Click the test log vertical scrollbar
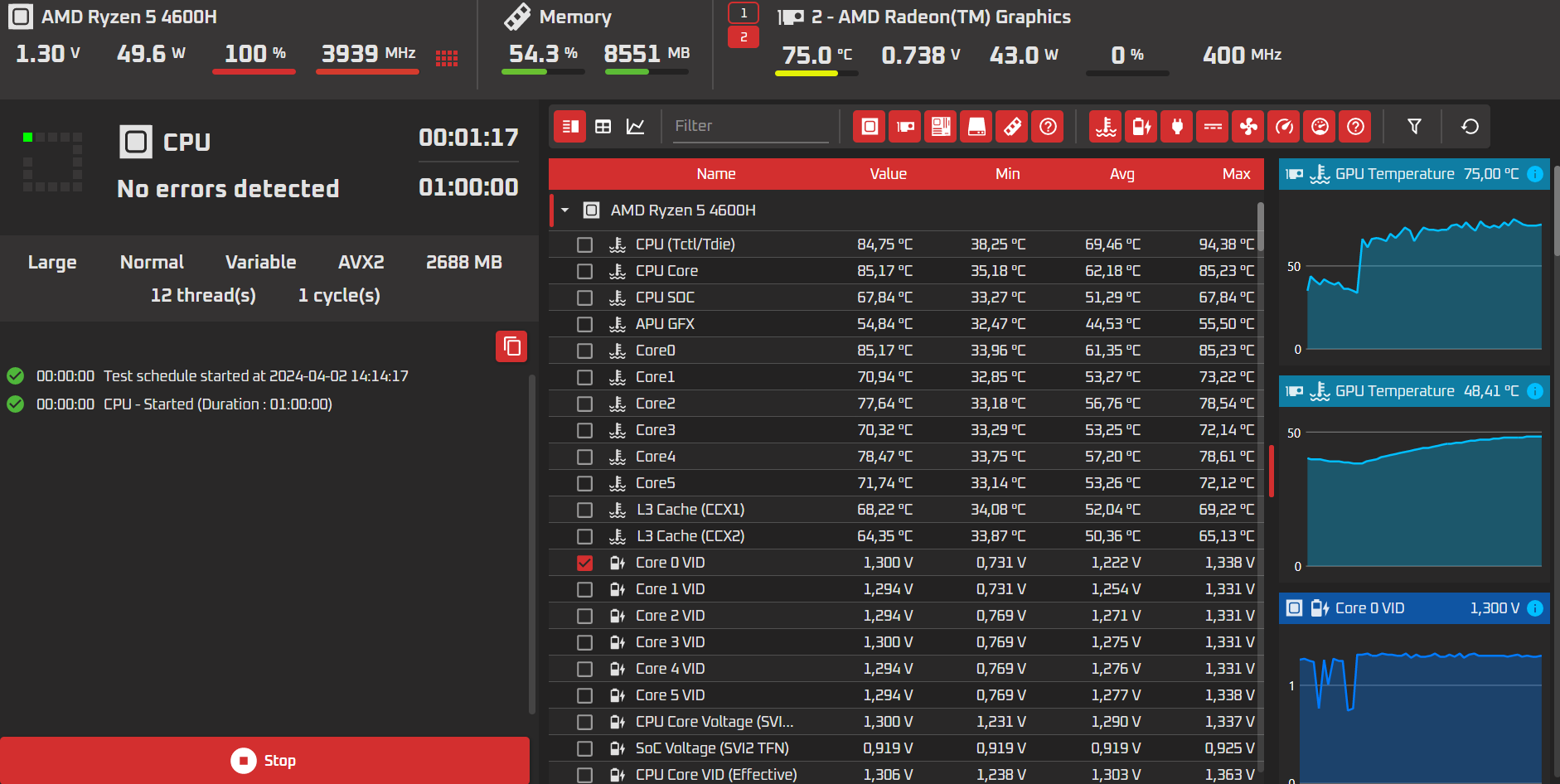 [532, 544]
